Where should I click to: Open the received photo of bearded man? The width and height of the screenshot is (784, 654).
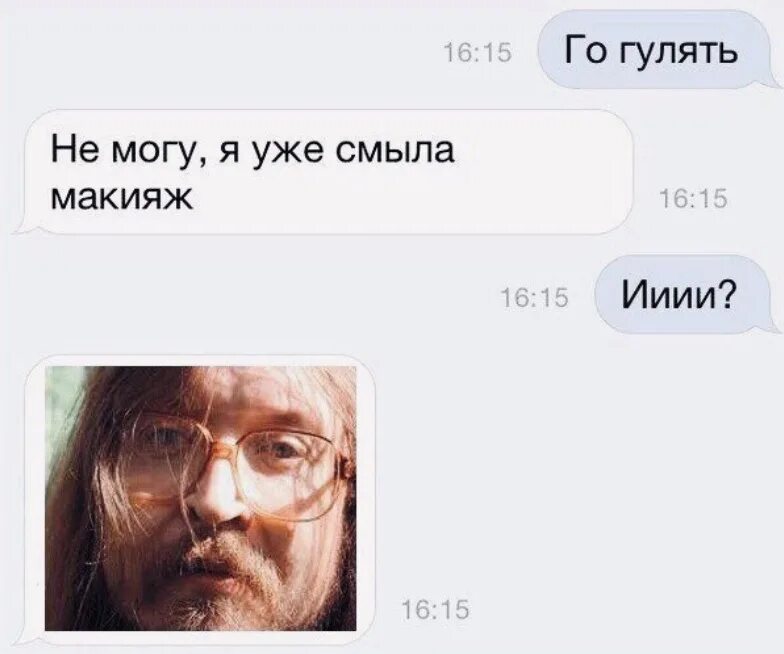[200, 498]
